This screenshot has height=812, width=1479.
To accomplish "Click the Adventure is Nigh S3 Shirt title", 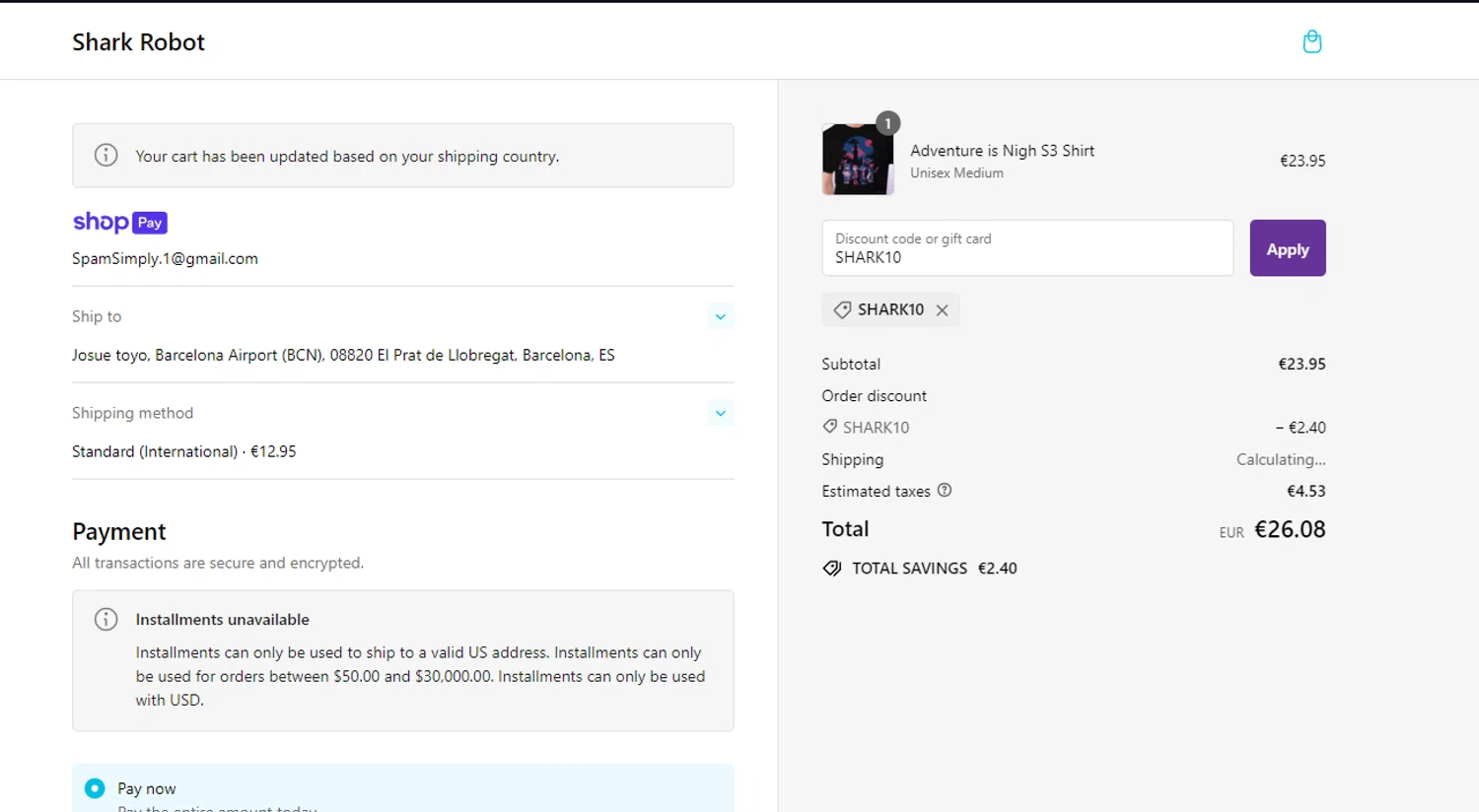I will click(1002, 151).
